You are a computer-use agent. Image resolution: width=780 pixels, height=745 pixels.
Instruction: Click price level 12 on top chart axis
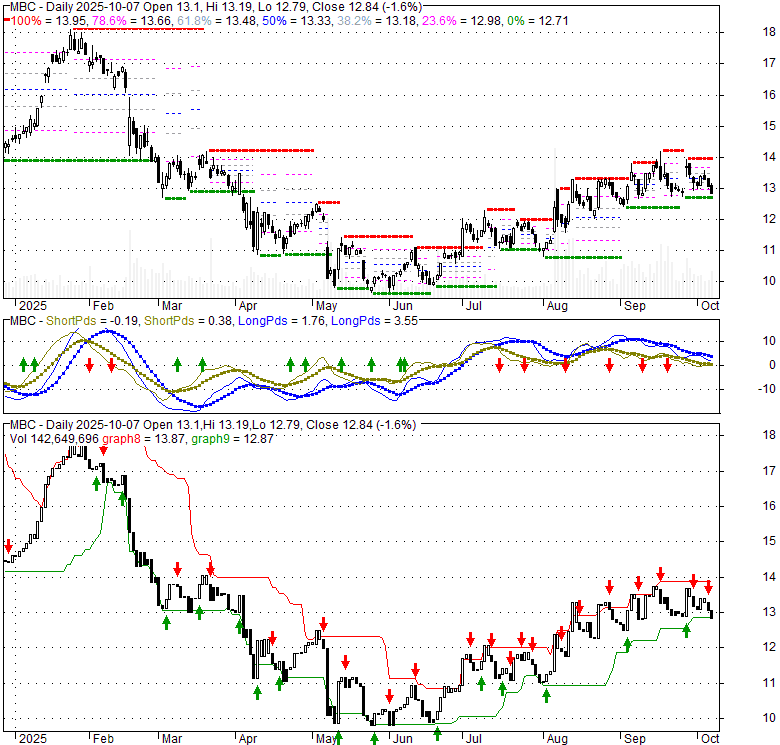point(769,218)
